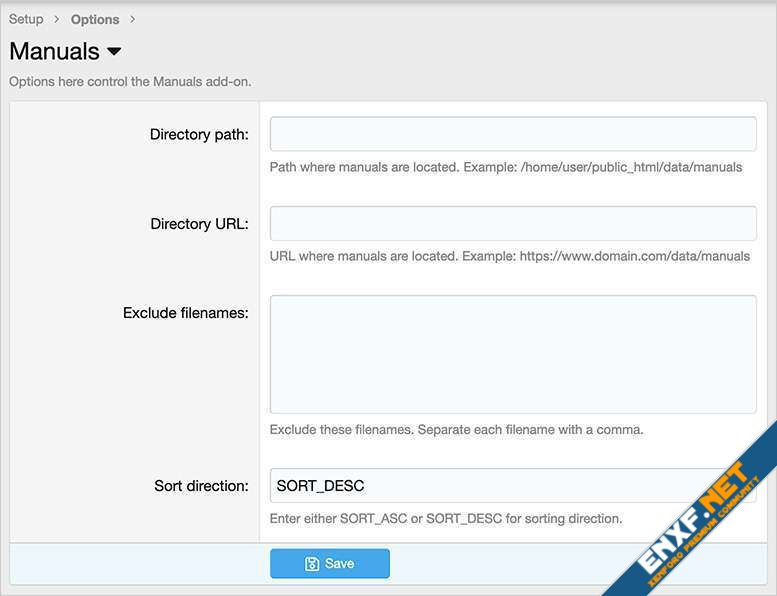The image size is (777, 596).
Task: Click the SORT_ASC or SORT_DESC hint text
Action: coord(446,518)
